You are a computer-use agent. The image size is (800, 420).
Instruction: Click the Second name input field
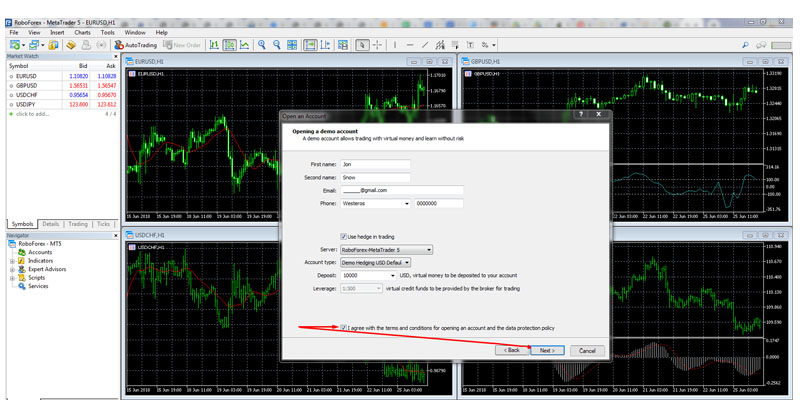(x=375, y=178)
